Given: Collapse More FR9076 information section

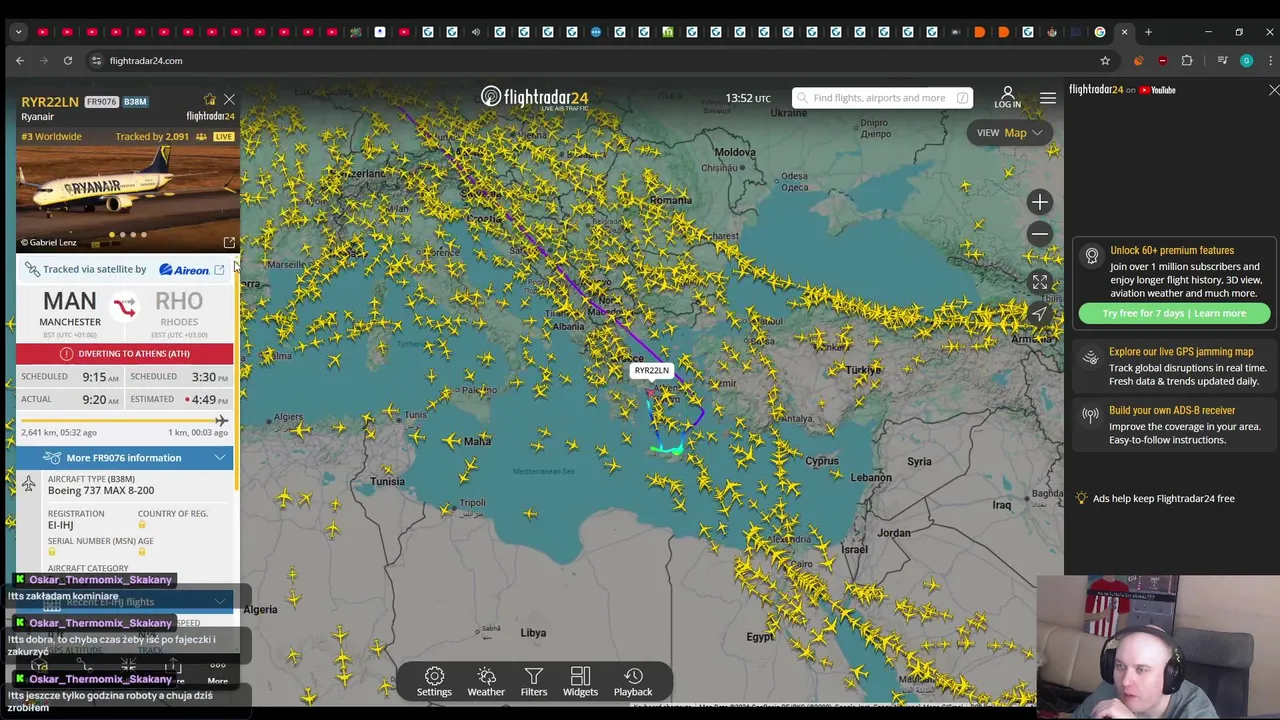Looking at the screenshot, I should coord(124,458).
